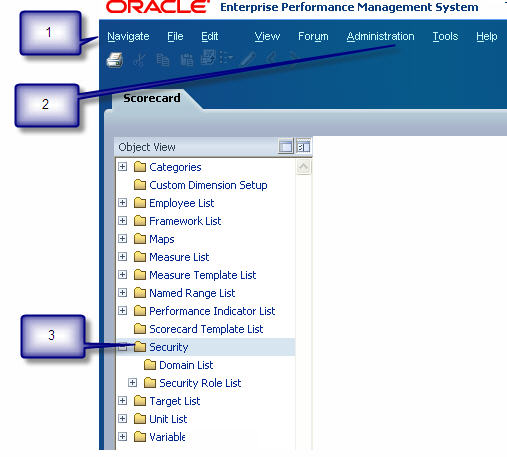507x457 pixels.
Task: Open the Administration menu
Action: coord(381,36)
